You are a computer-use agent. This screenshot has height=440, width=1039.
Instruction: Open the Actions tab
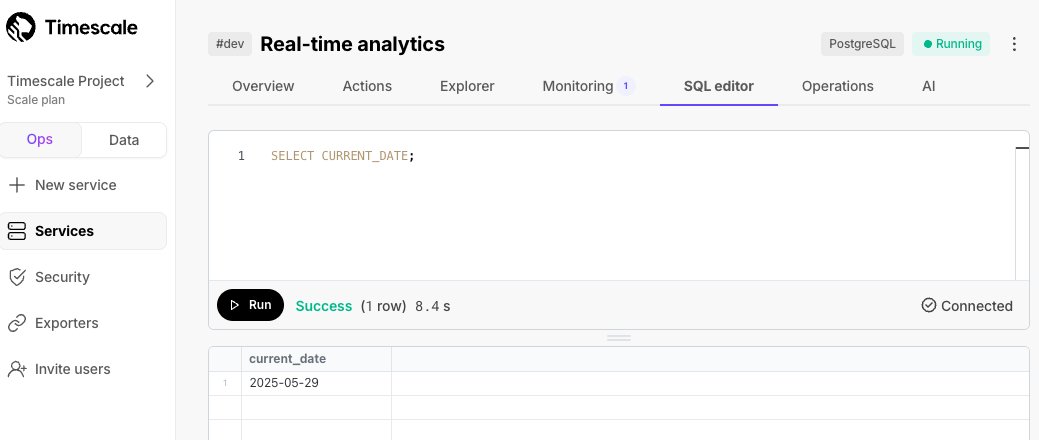[367, 86]
